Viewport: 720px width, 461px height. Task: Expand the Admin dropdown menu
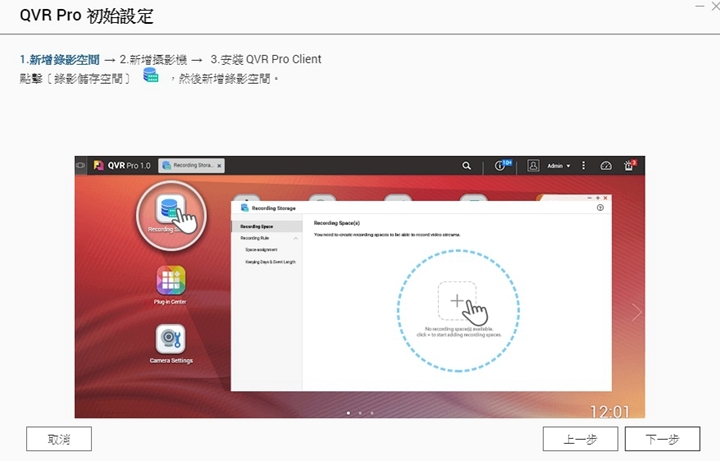click(558, 166)
